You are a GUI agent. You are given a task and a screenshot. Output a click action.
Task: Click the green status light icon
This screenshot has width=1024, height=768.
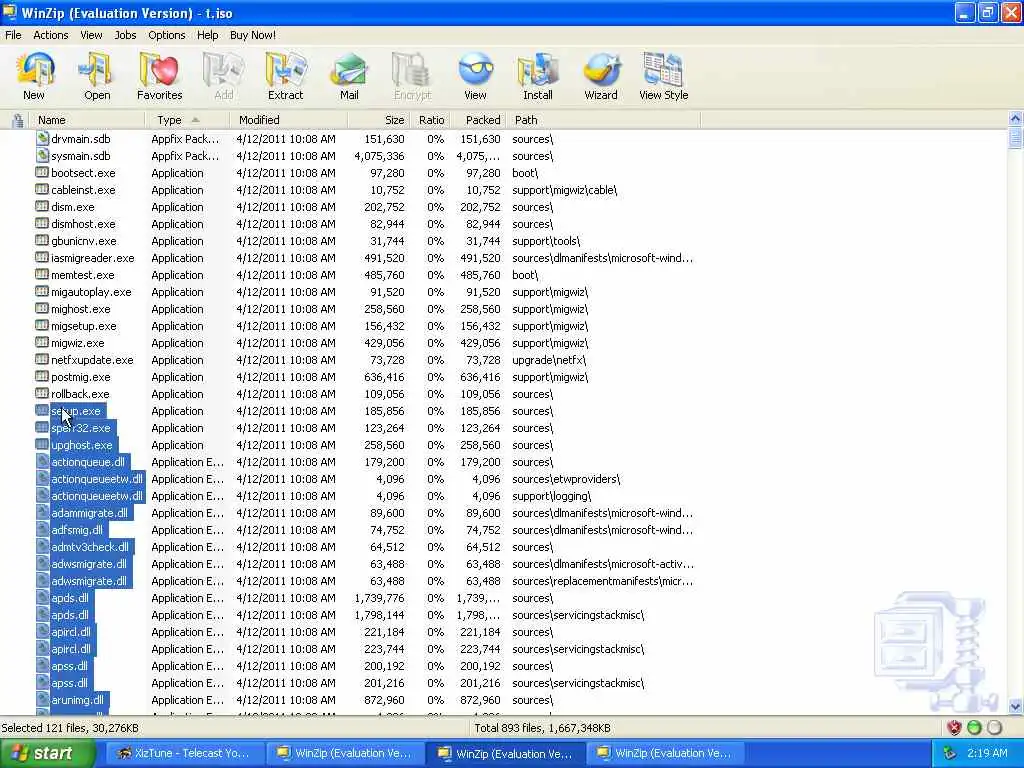(x=974, y=728)
